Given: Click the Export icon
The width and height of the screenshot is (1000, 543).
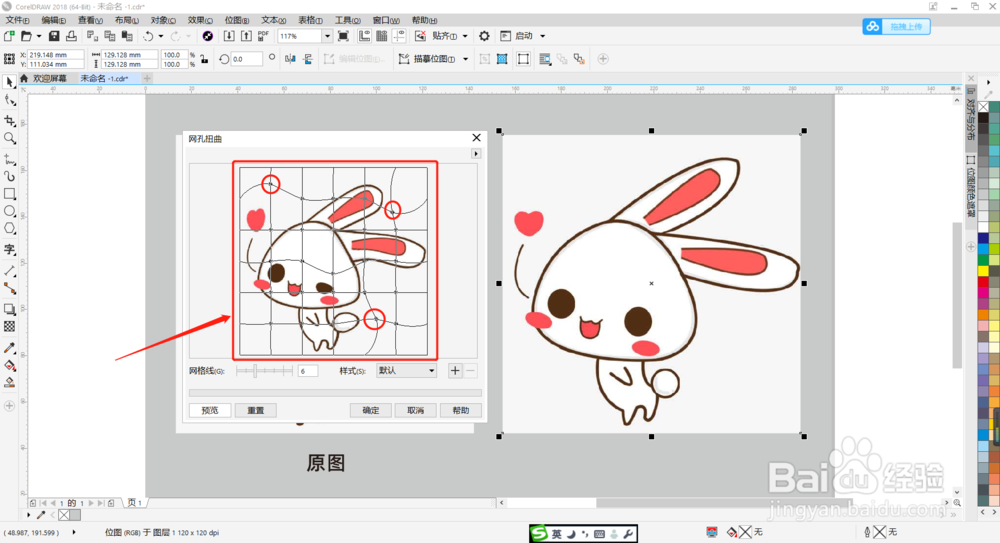Looking at the screenshot, I should pyautogui.click(x=246, y=36).
